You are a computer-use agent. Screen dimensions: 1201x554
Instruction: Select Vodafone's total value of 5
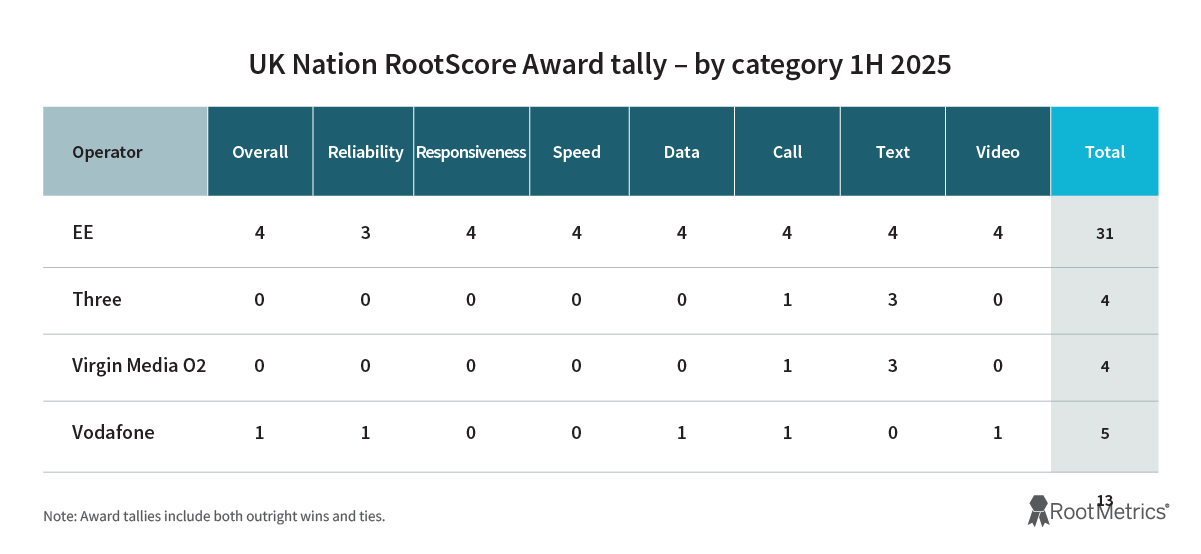(1105, 434)
